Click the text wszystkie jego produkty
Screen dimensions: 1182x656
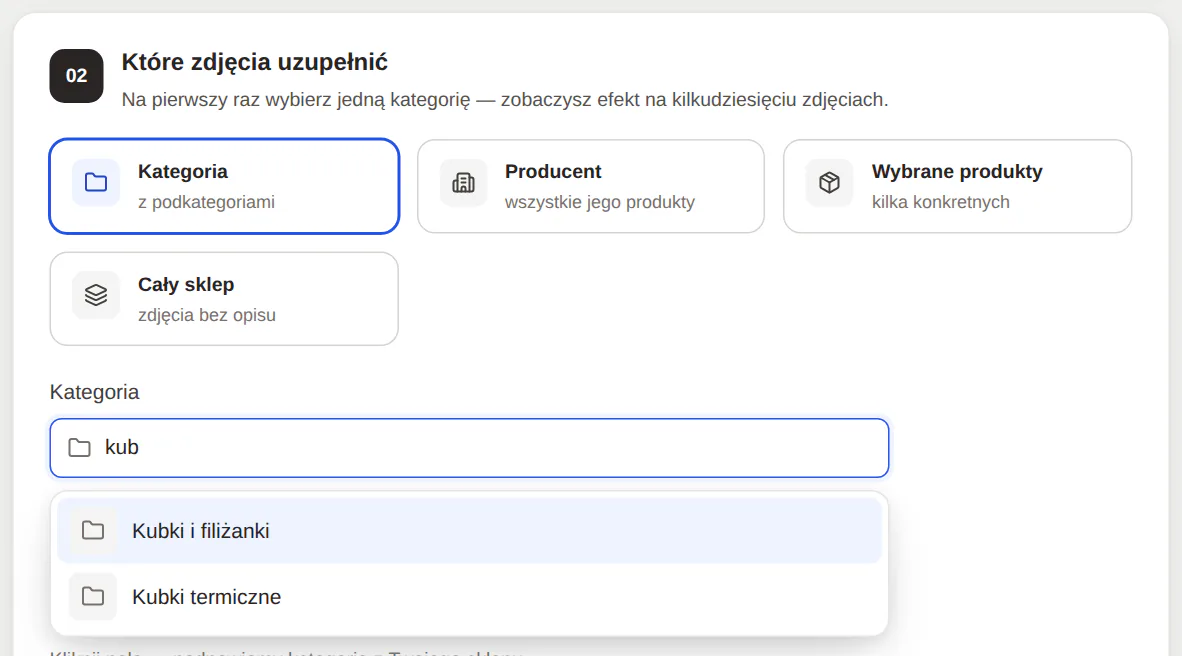point(600,202)
